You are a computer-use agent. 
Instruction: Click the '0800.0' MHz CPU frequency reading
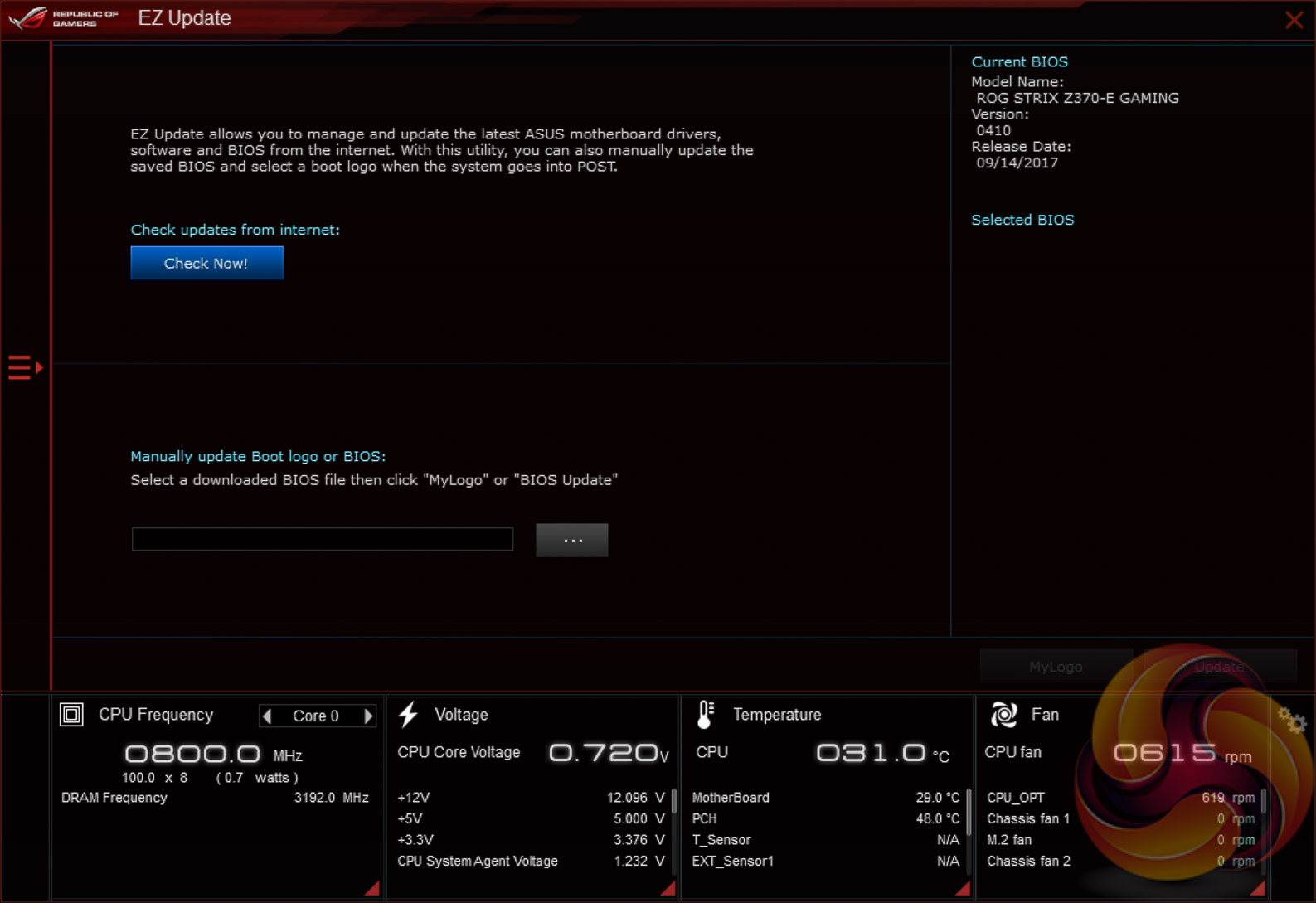[x=192, y=754]
